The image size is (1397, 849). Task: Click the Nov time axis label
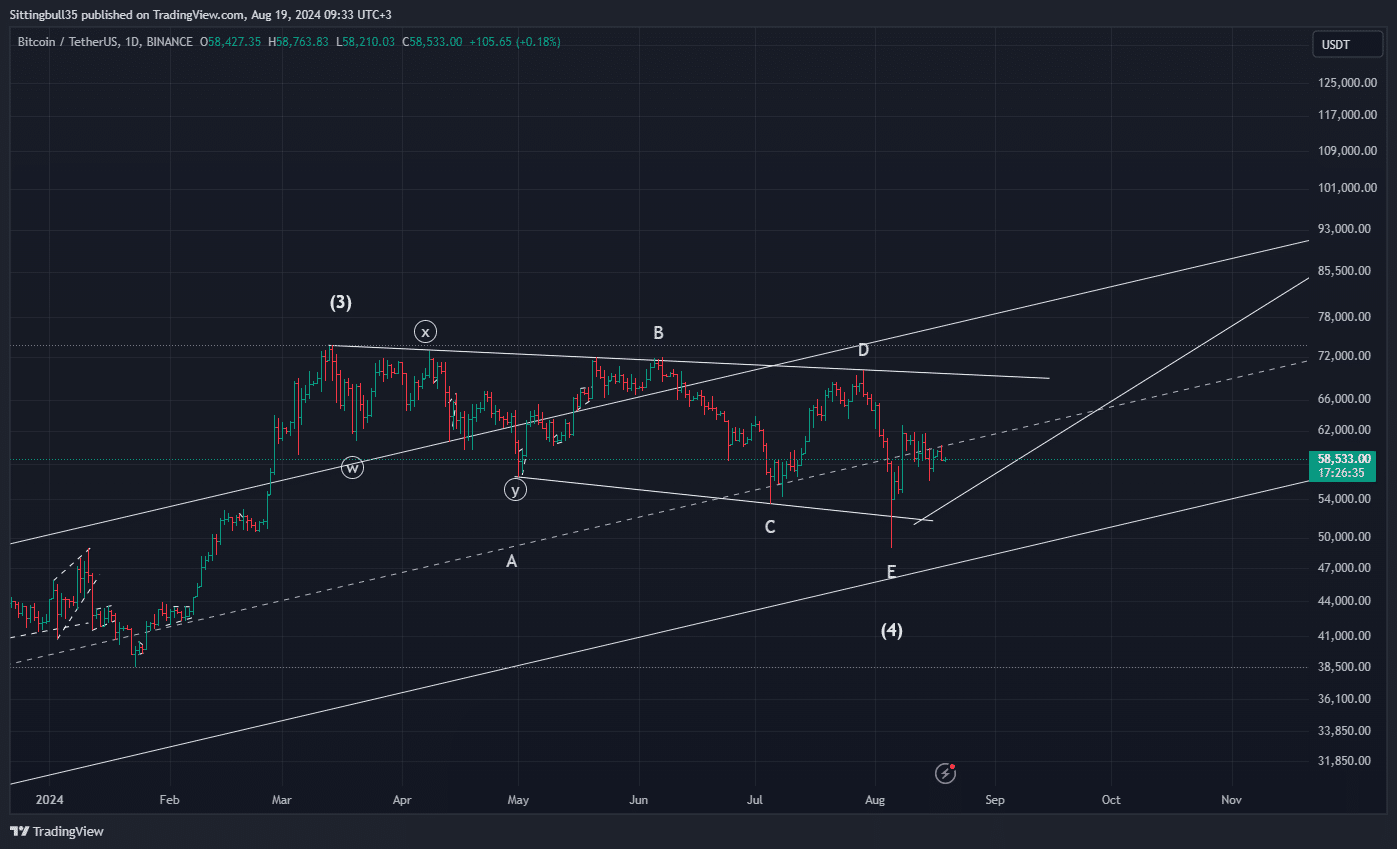pos(1231,800)
